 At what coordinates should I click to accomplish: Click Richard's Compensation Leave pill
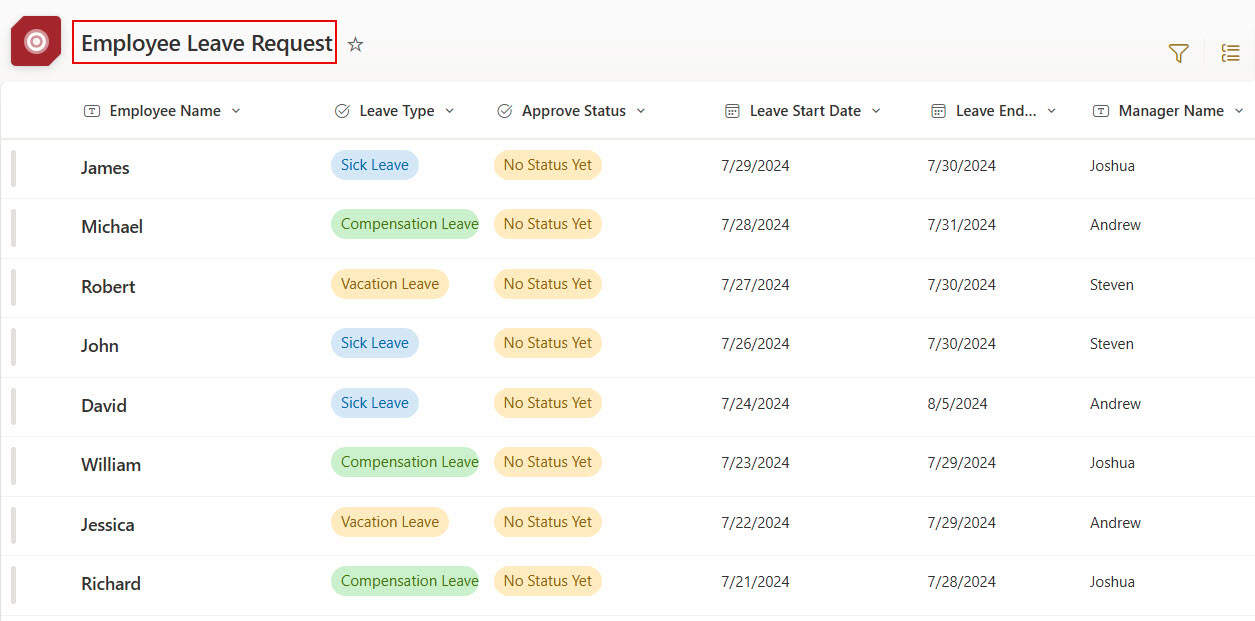pos(405,581)
